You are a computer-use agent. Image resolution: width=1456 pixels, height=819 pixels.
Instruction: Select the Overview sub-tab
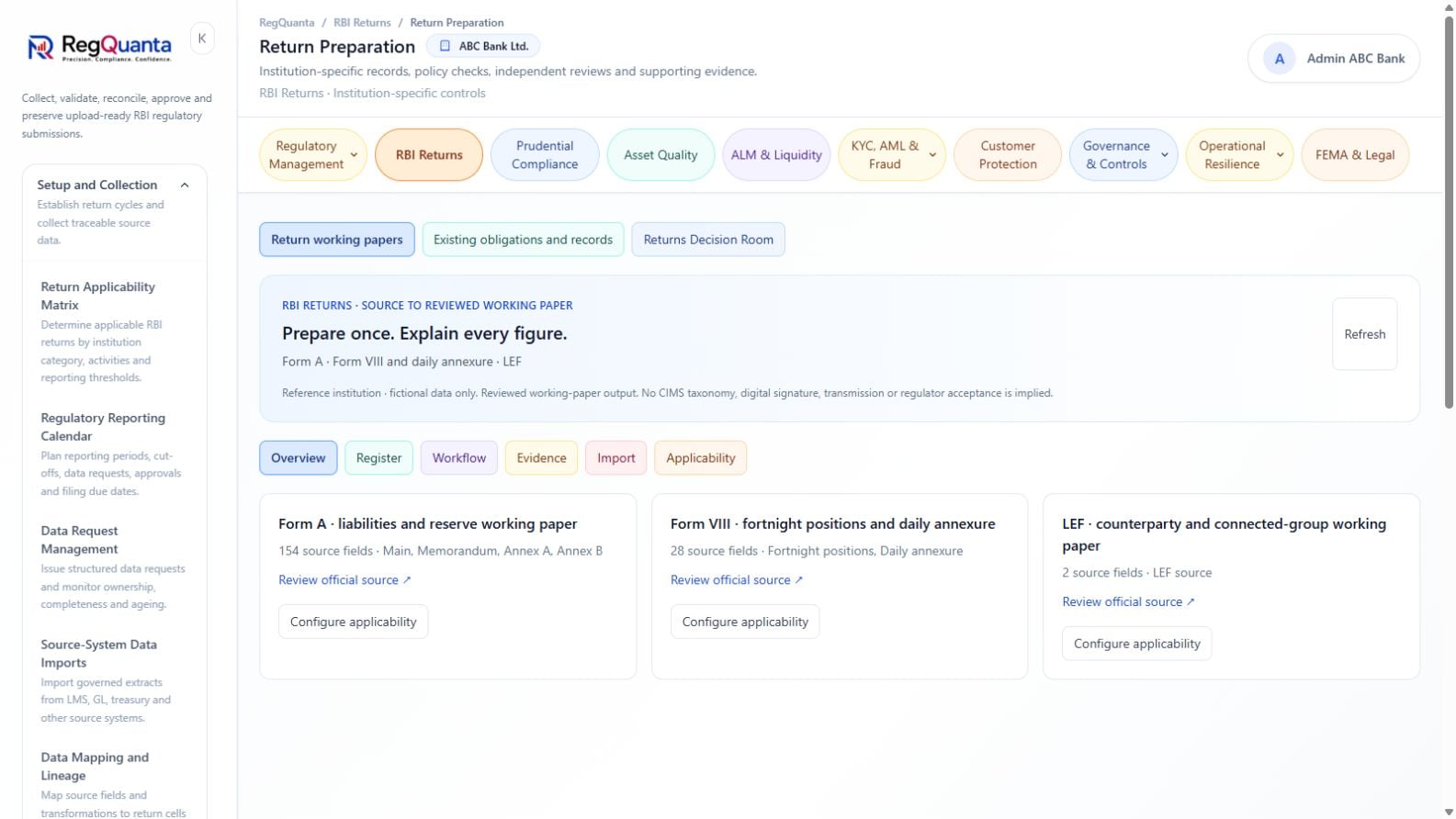click(299, 458)
